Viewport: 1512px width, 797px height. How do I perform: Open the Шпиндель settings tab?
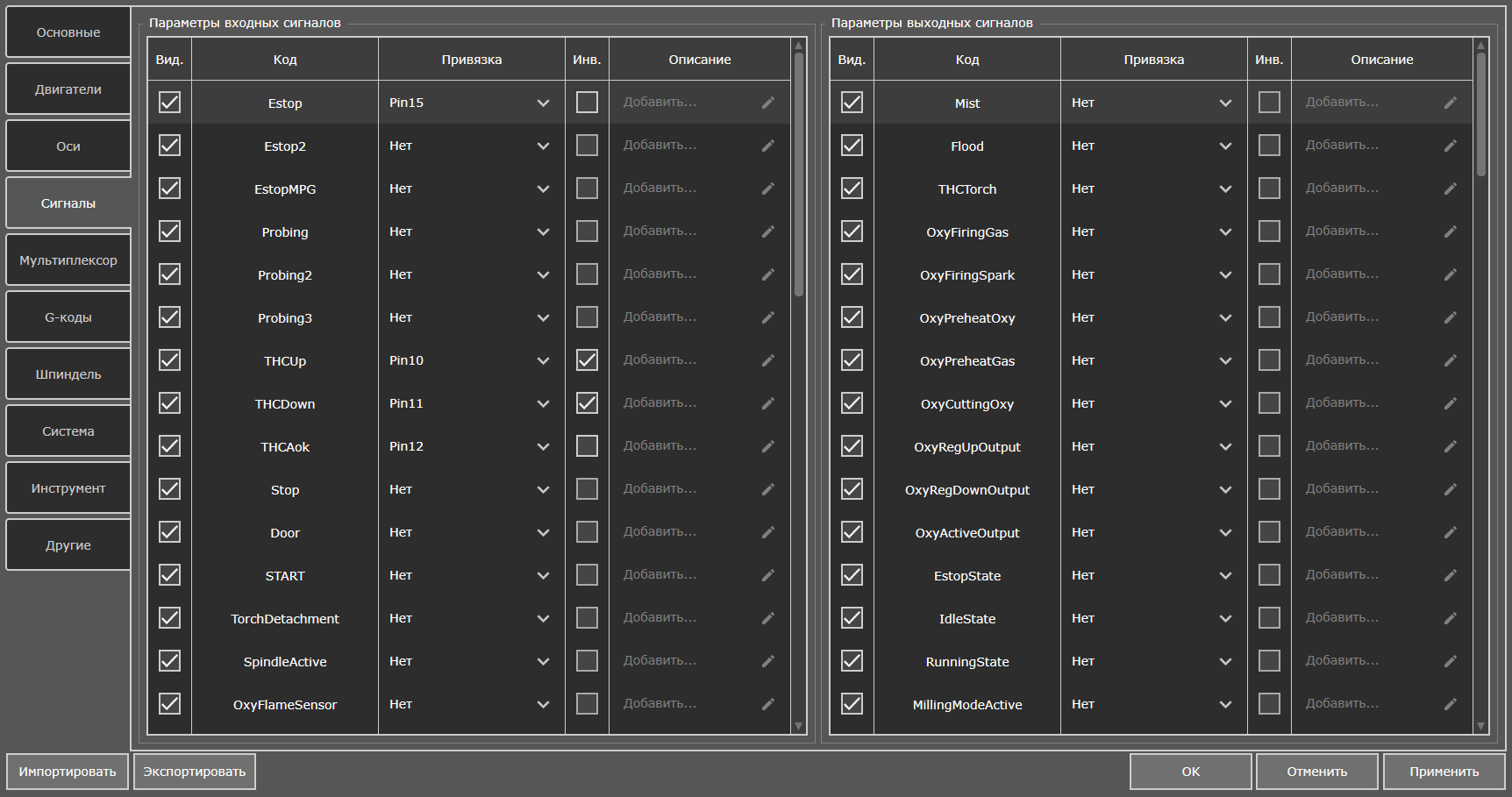68,374
